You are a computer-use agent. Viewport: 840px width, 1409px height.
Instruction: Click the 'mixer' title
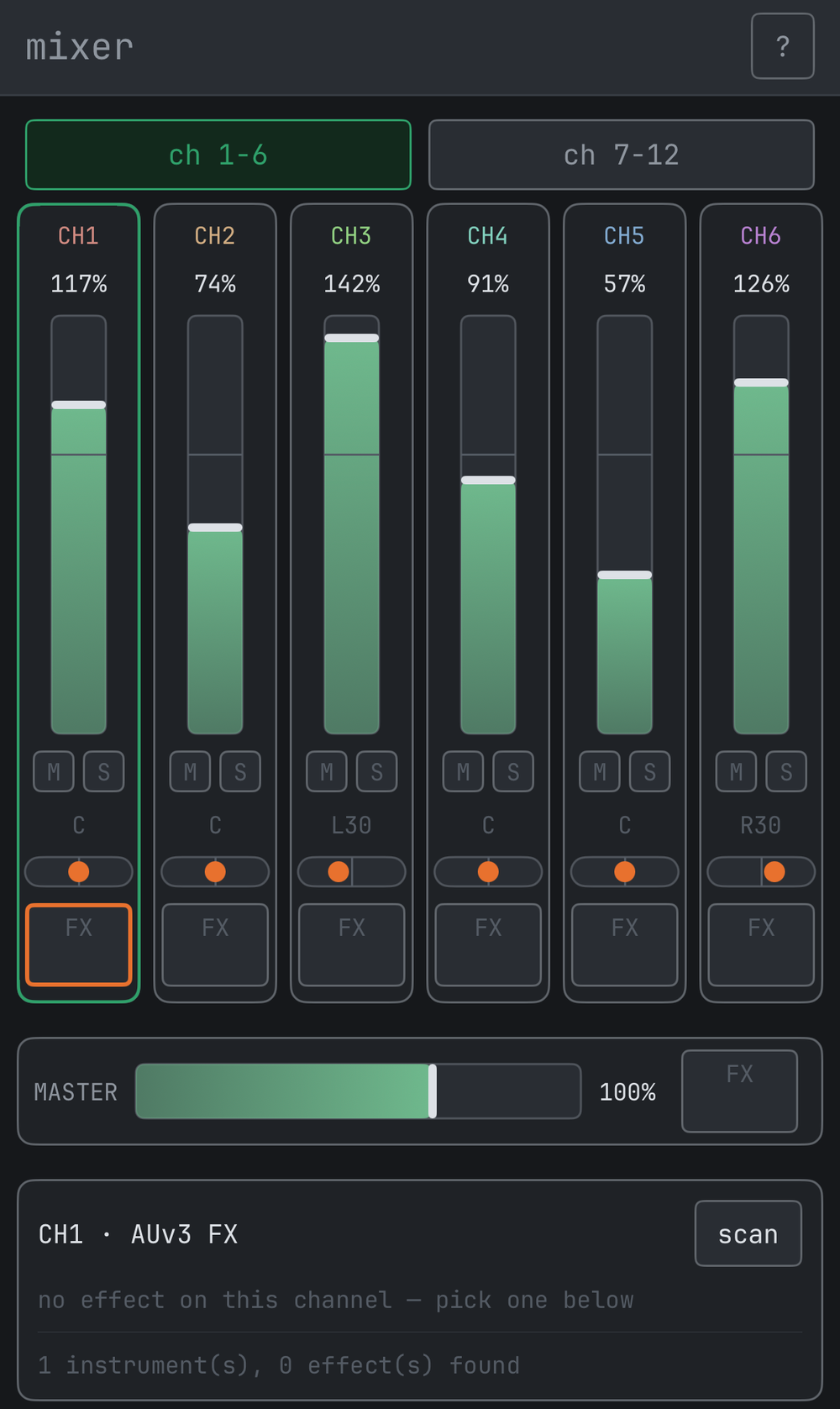pyautogui.click(x=80, y=47)
